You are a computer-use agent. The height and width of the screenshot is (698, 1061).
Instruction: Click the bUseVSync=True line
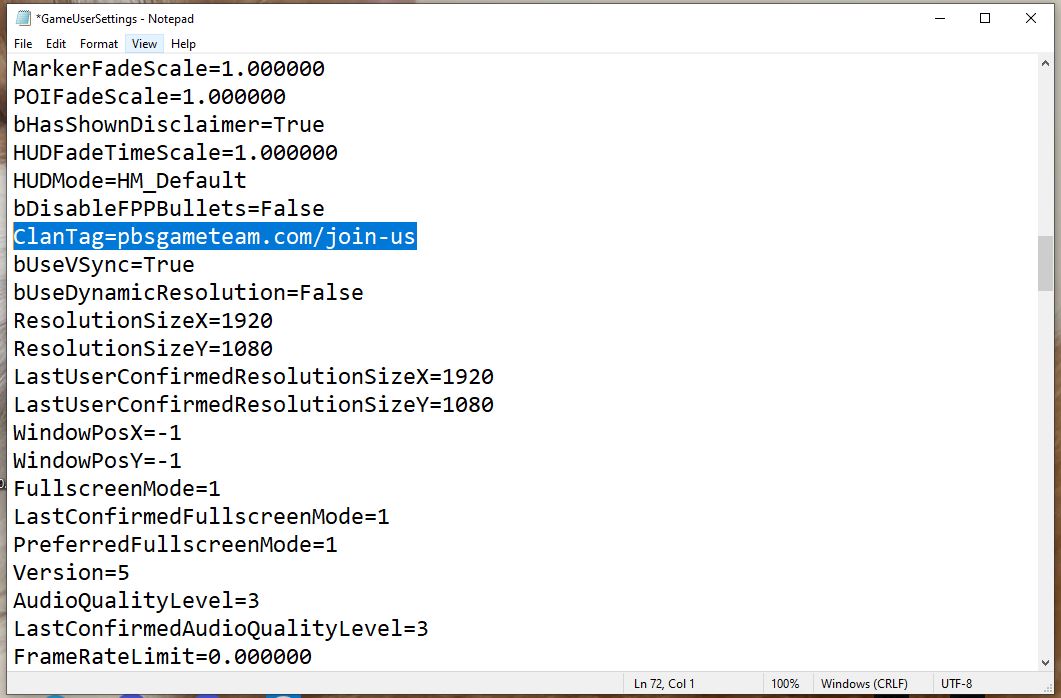pos(104,264)
